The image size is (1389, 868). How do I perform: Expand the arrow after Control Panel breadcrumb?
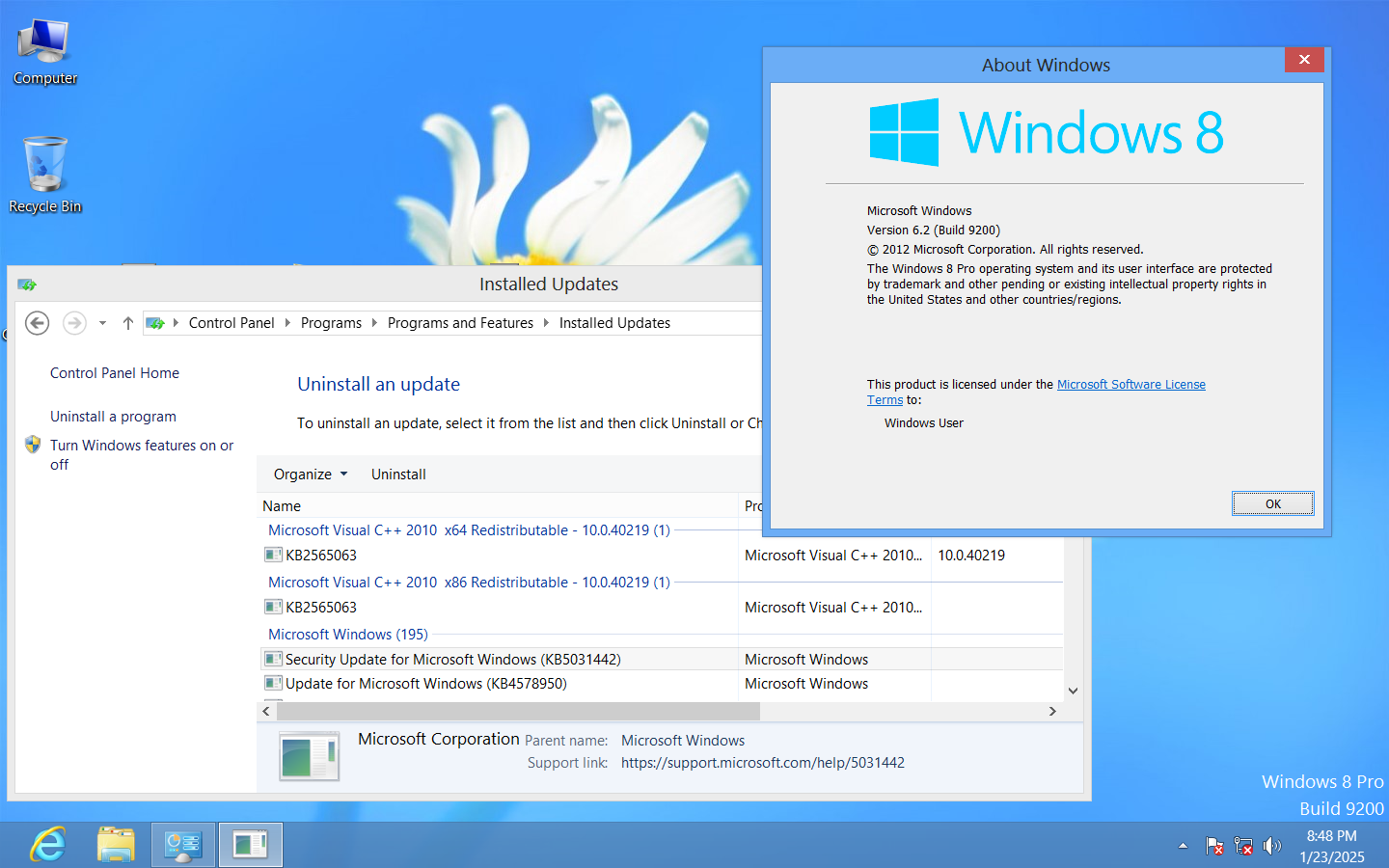coord(287,323)
